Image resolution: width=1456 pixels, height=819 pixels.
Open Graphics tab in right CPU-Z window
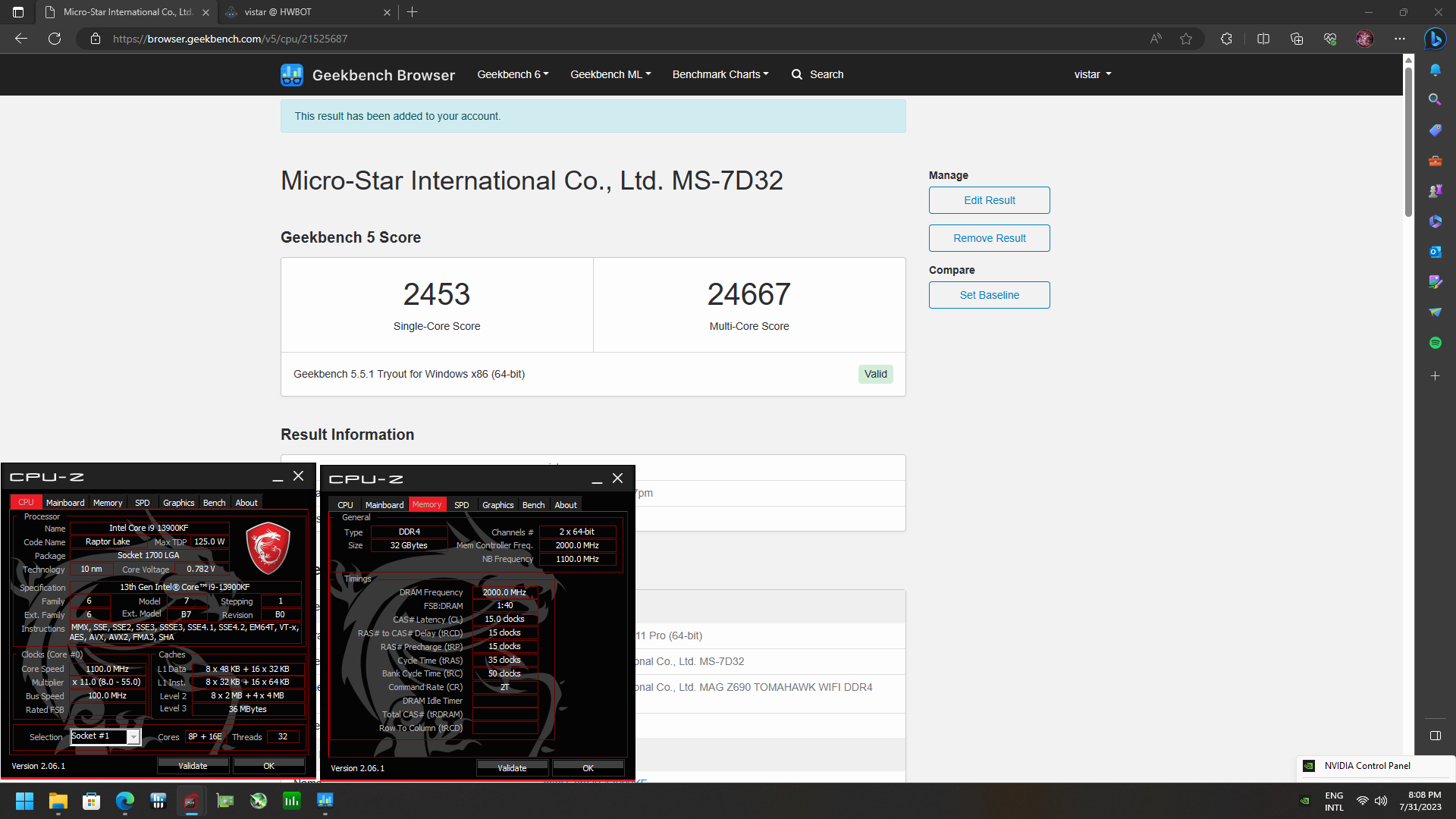[x=497, y=505]
